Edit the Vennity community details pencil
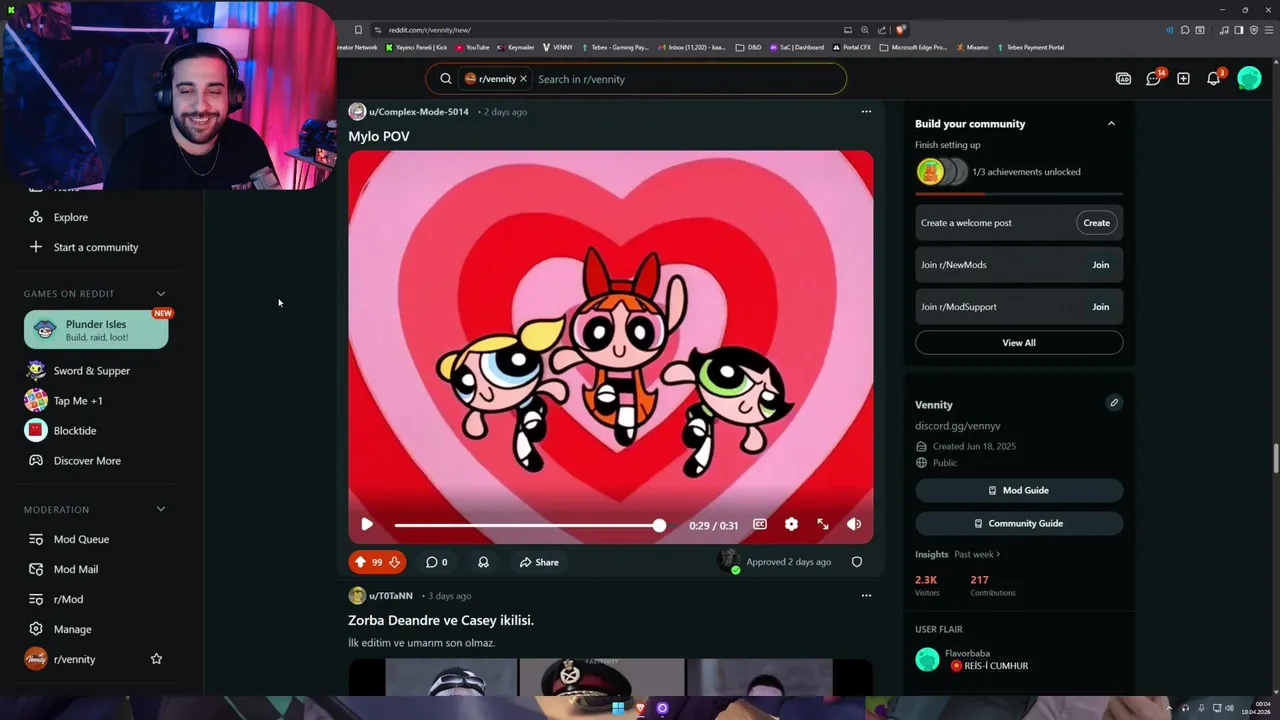The height and width of the screenshot is (720, 1280). point(1114,403)
